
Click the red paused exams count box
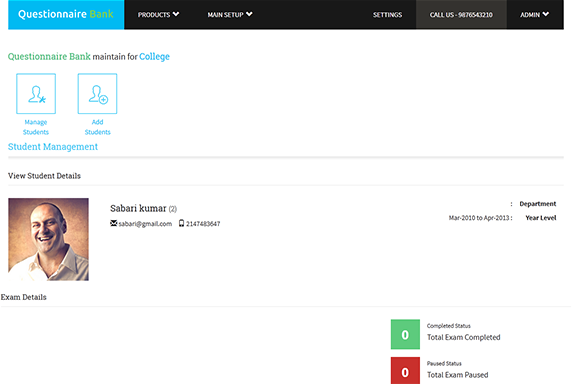point(405,371)
